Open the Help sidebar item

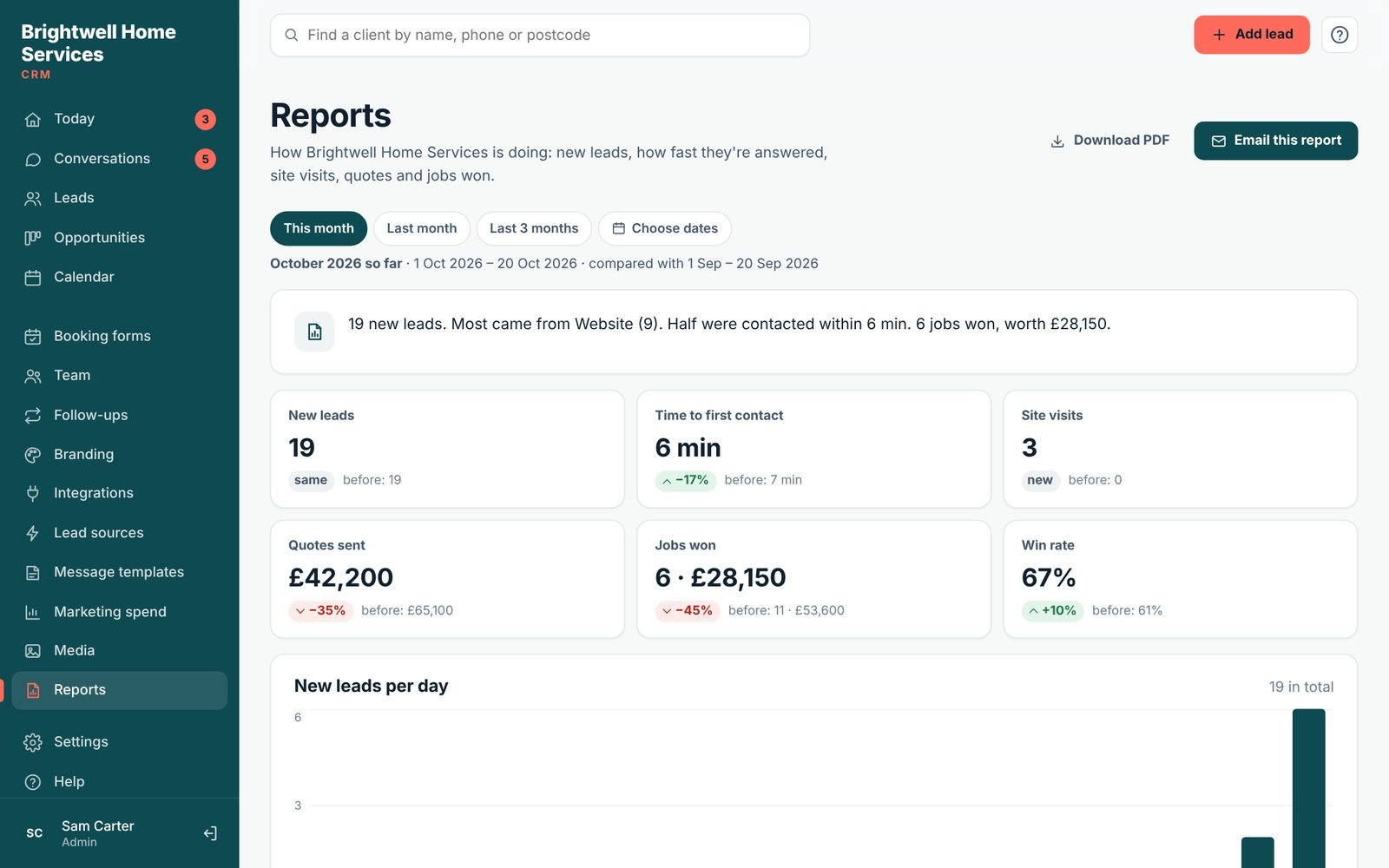(120, 781)
